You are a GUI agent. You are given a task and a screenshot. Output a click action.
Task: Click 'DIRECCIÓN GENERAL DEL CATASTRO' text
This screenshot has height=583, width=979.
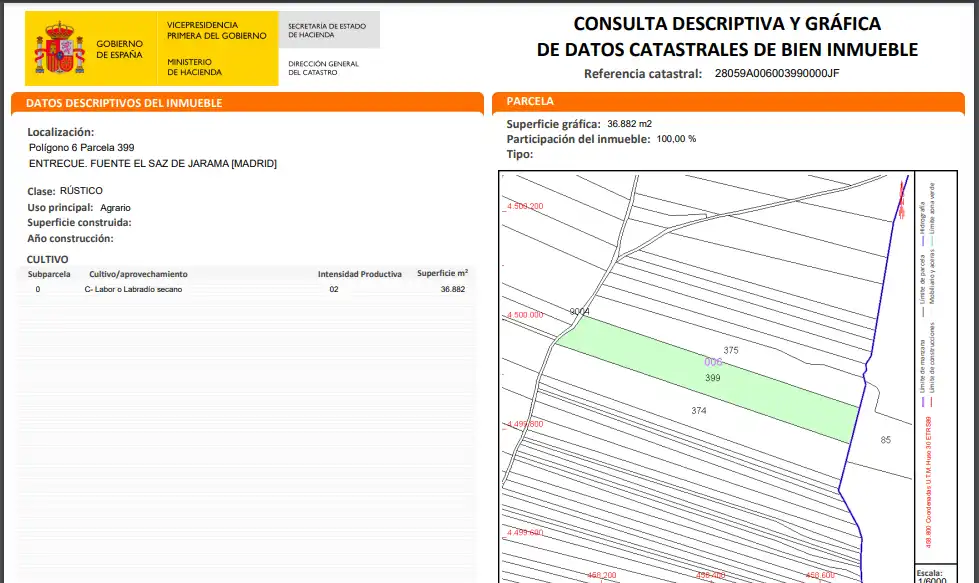323,68
